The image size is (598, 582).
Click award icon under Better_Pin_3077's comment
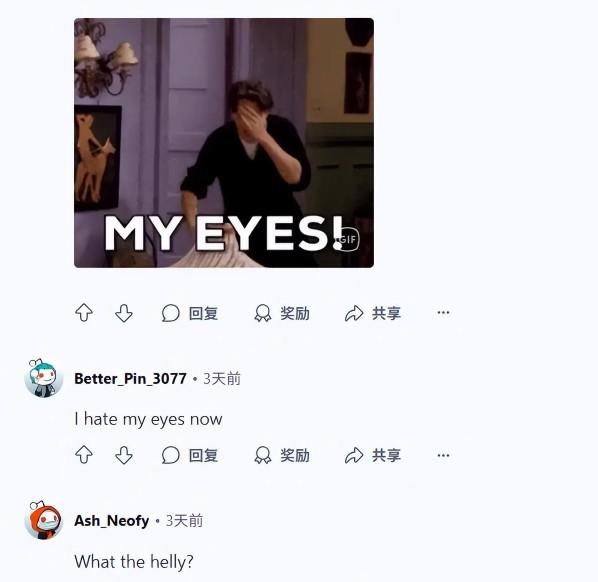pyautogui.click(x=263, y=455)
